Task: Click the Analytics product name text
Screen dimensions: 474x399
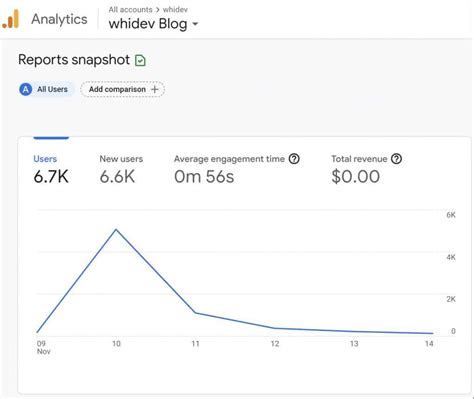Action: (59, 19)
